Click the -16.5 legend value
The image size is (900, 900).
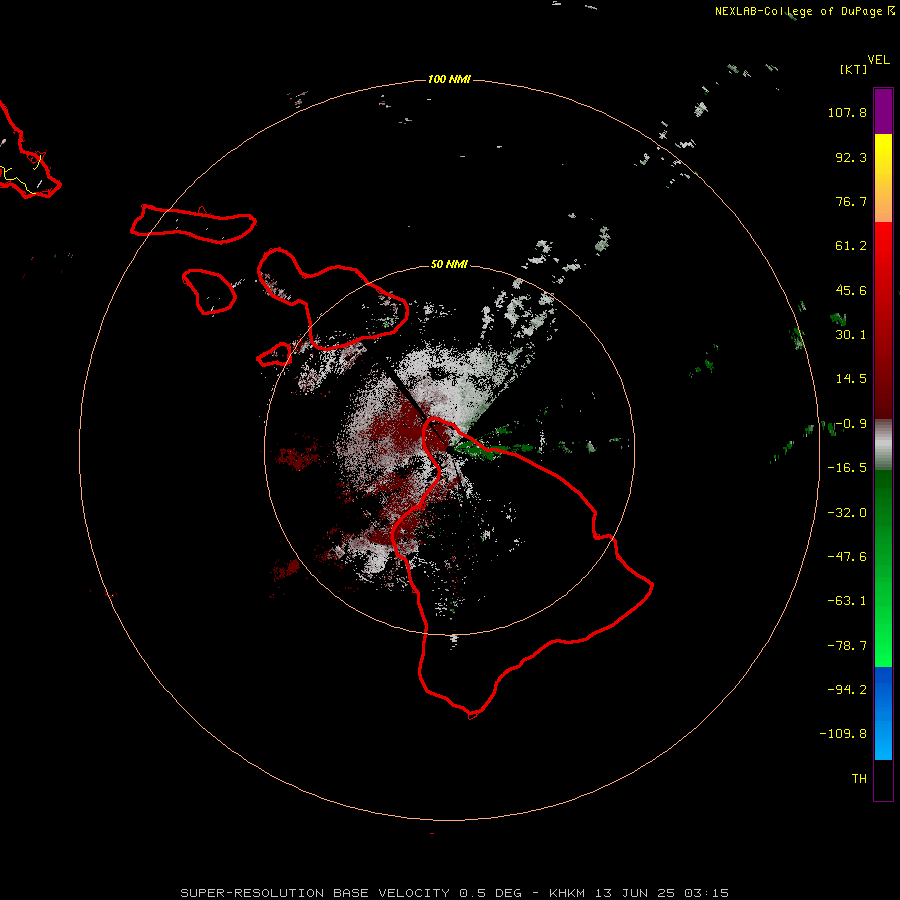point(847,468)
